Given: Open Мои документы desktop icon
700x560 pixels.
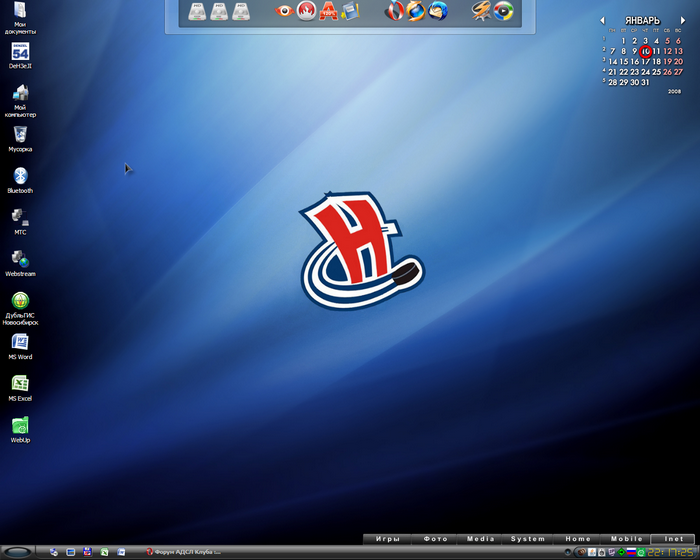Looking at the screenshot, I should [20, 18].
